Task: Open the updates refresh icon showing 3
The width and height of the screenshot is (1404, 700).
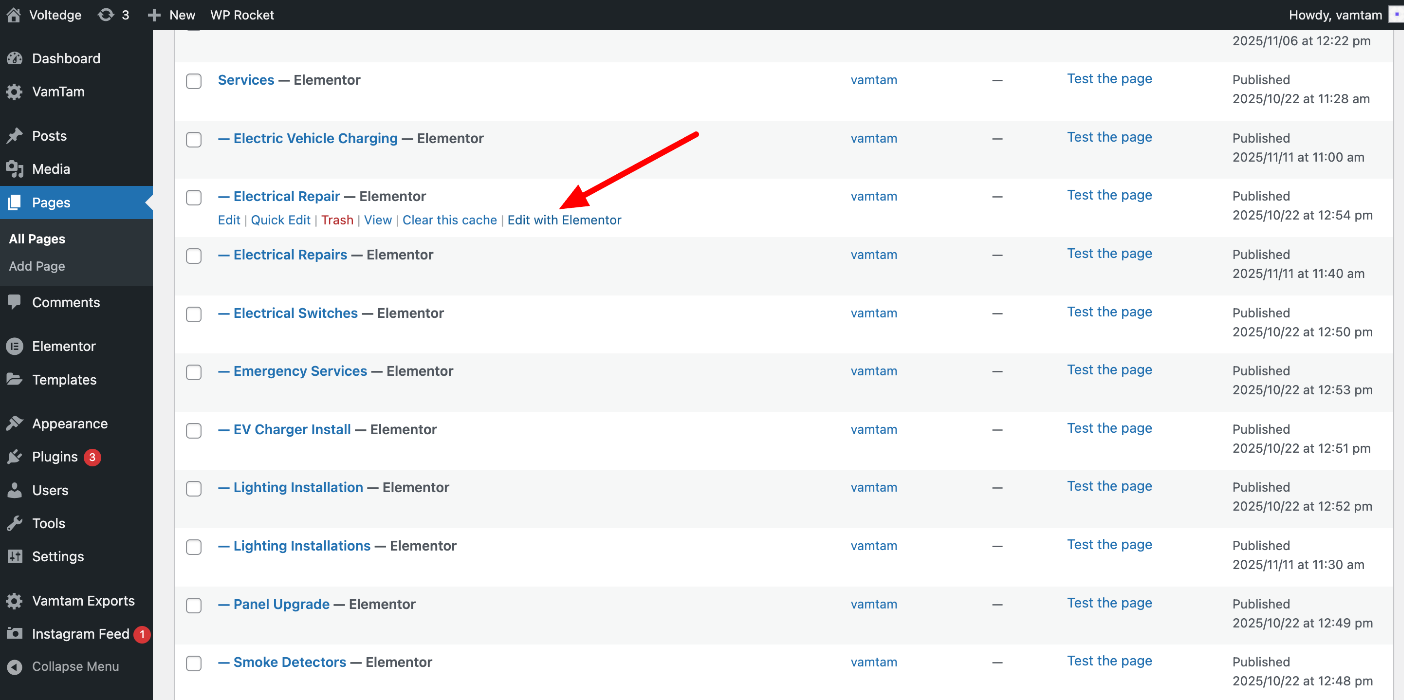Action: [x=105, y=15]
